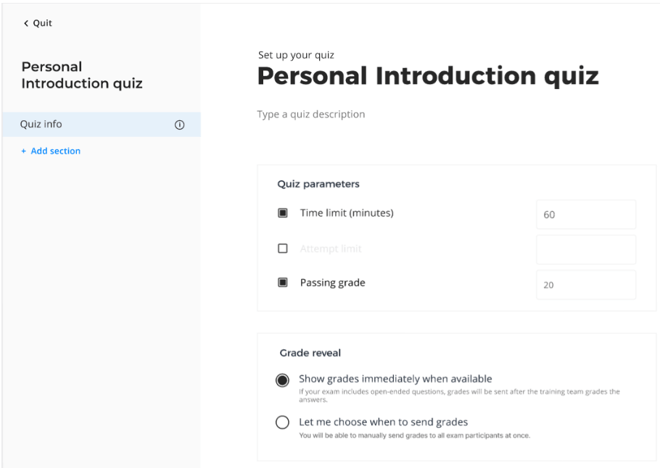Click the empty Attempt limit input field
The width and height of the screenshot is (660, 468).
pos(586,250)
